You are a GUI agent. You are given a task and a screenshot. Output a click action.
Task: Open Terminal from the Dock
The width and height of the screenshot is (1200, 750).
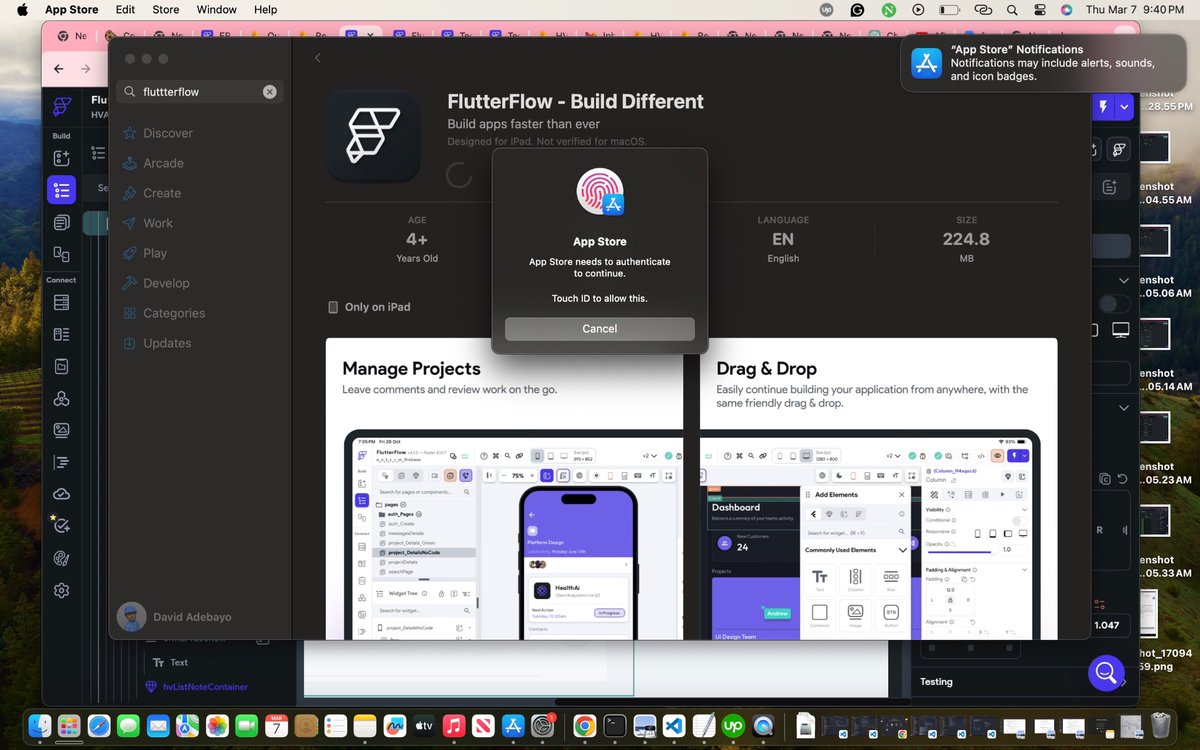point(615,725)
